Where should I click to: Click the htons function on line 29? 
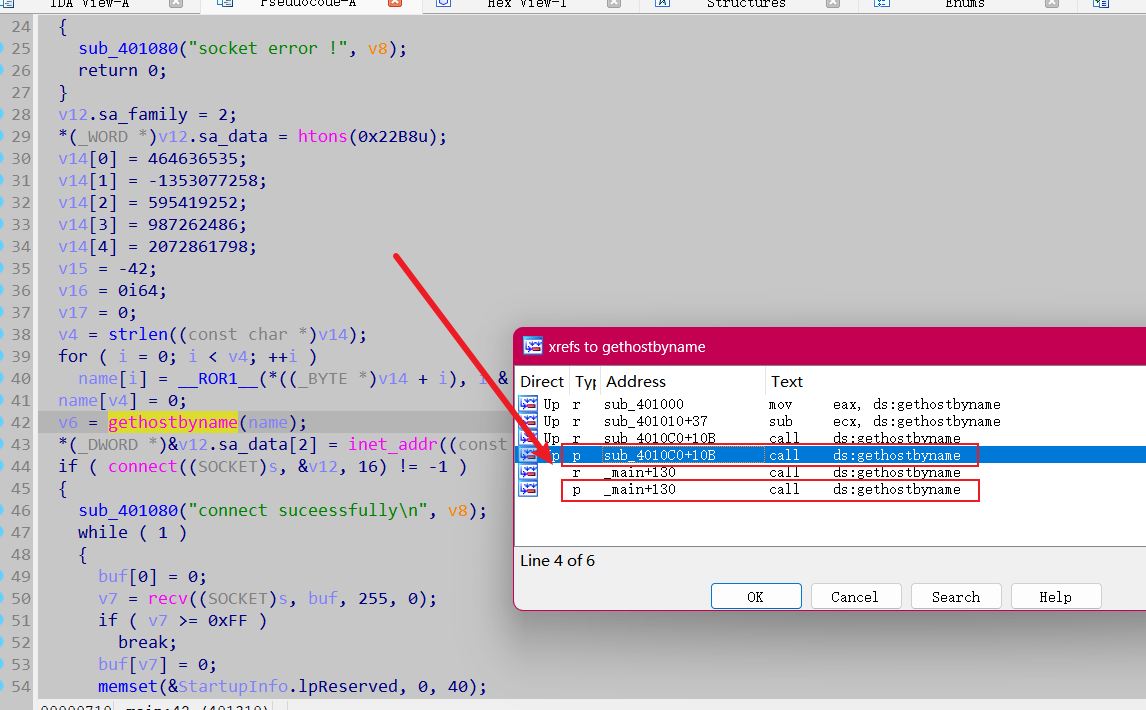322,136
